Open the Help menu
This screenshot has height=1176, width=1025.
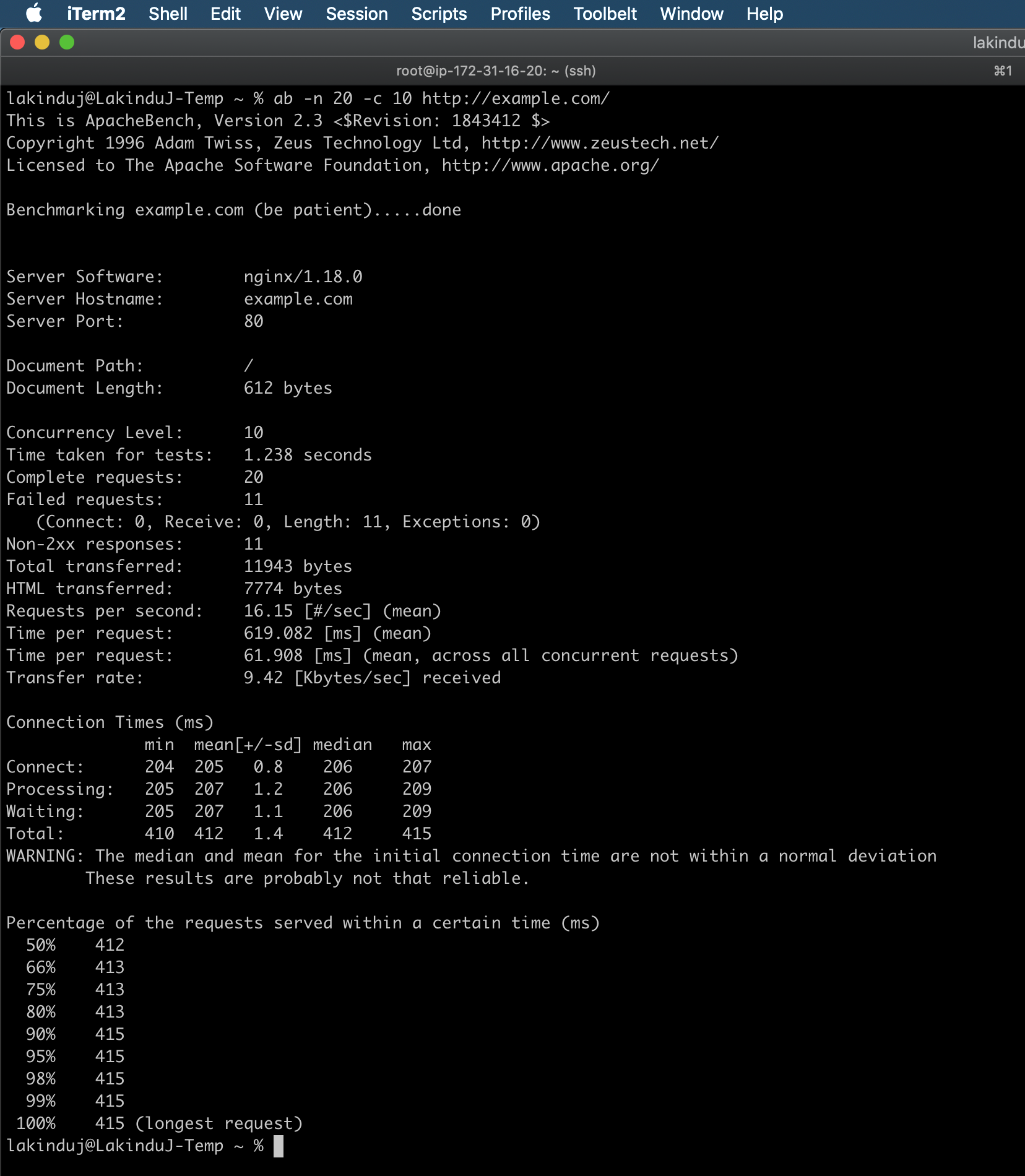click(764, 14)
